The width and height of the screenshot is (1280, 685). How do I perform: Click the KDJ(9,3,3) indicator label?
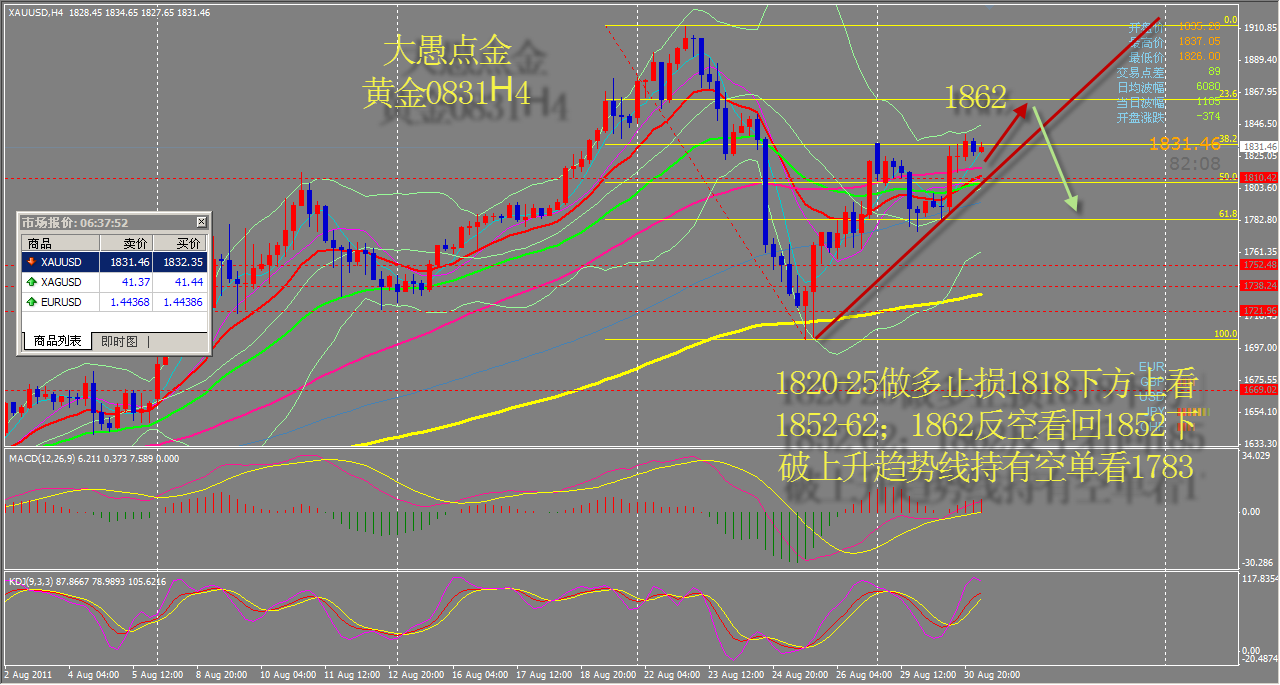coord(32,581)
